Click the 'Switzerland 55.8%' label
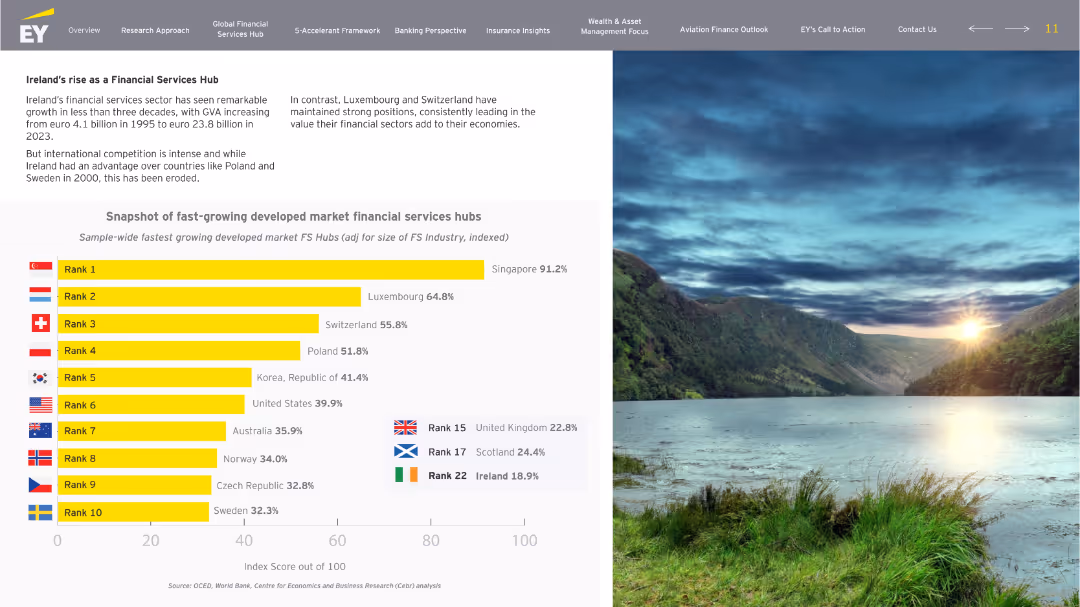 click(366, 325)
